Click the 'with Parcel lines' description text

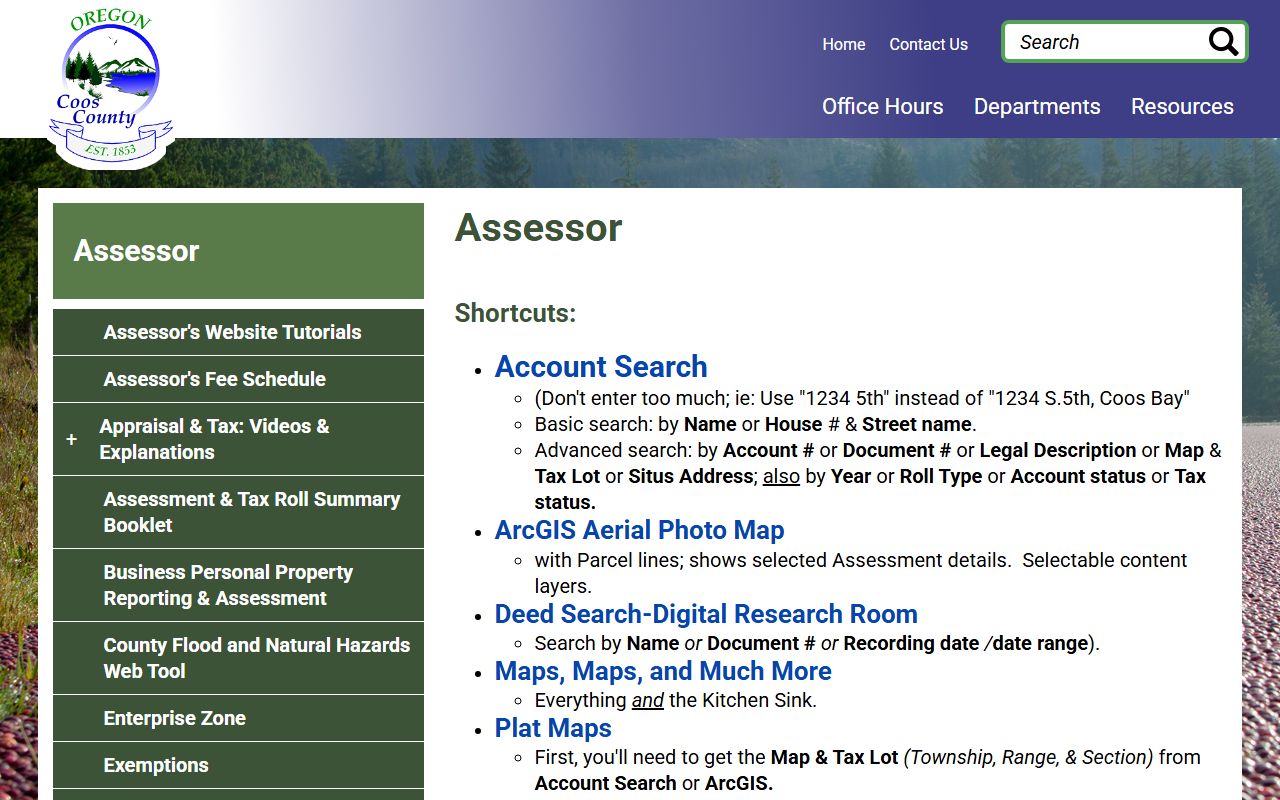click(861, 573)
